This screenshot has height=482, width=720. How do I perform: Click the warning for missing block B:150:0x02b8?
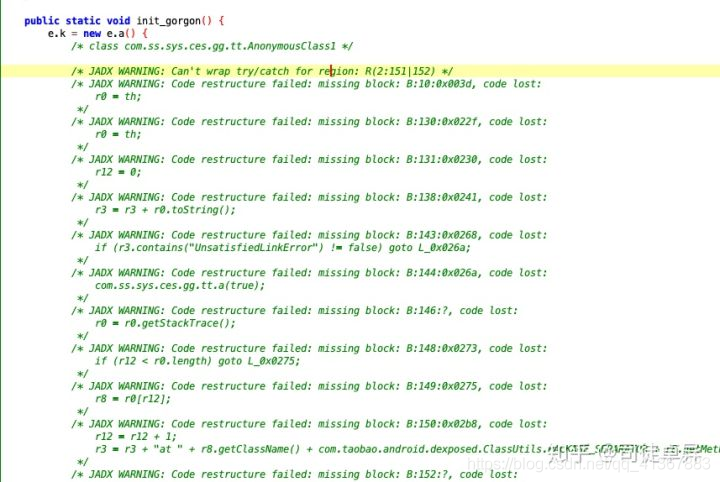click(x=309, y=424)
